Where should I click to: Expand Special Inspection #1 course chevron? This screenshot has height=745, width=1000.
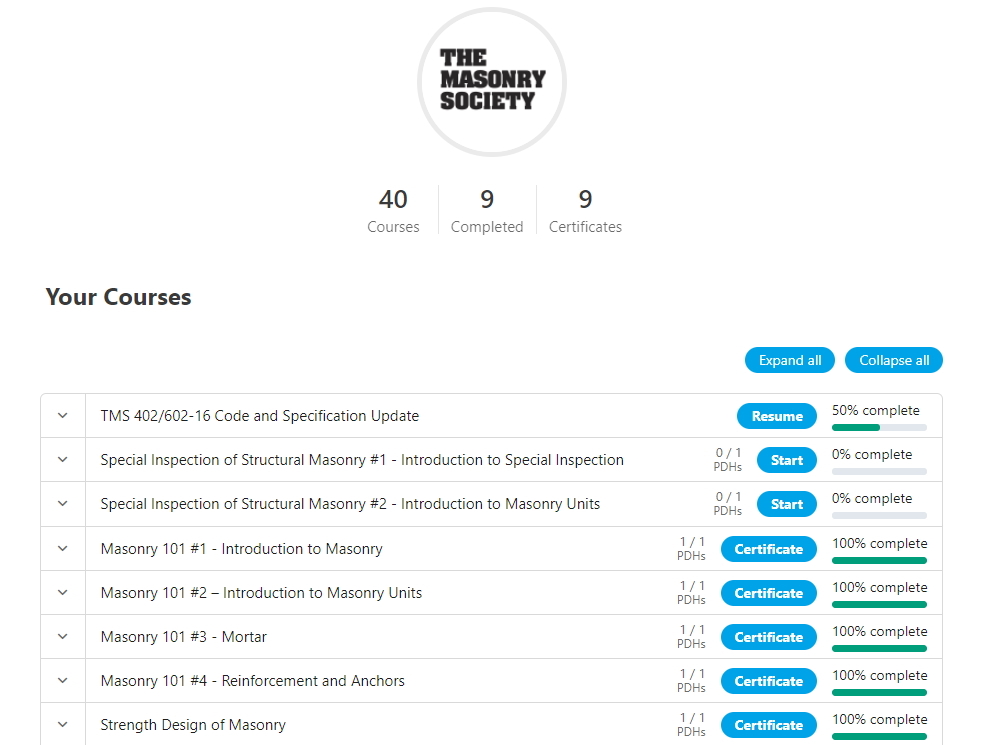(63, 460)
